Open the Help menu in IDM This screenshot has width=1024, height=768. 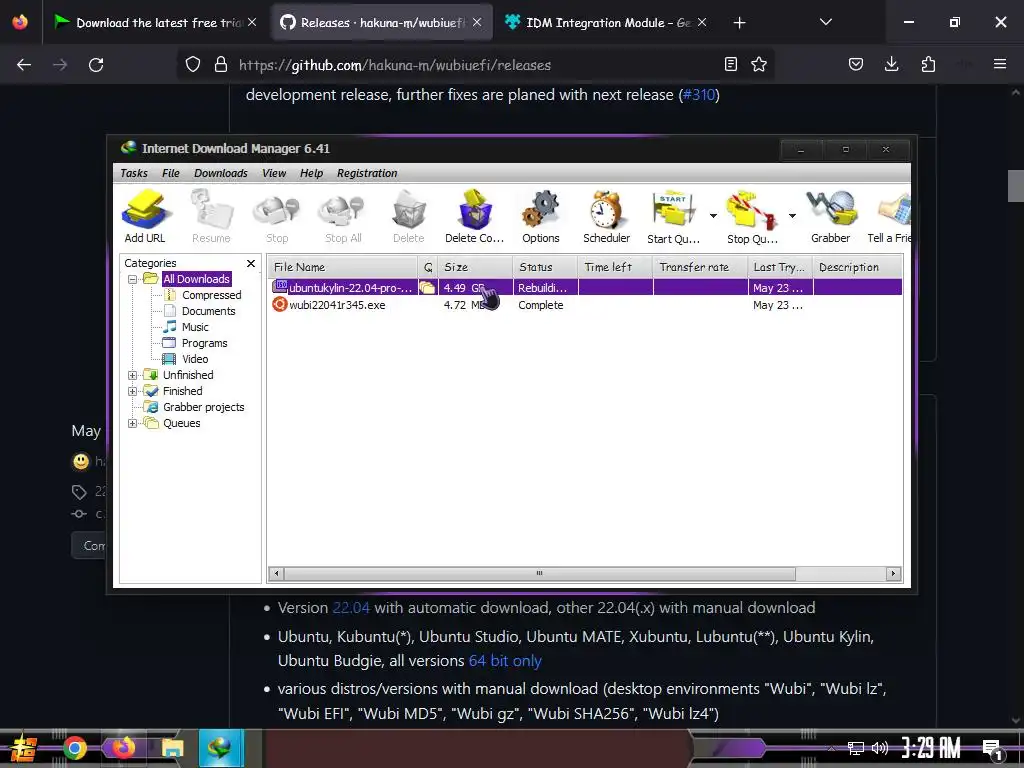pyautogui.click(x=312, y=173)
